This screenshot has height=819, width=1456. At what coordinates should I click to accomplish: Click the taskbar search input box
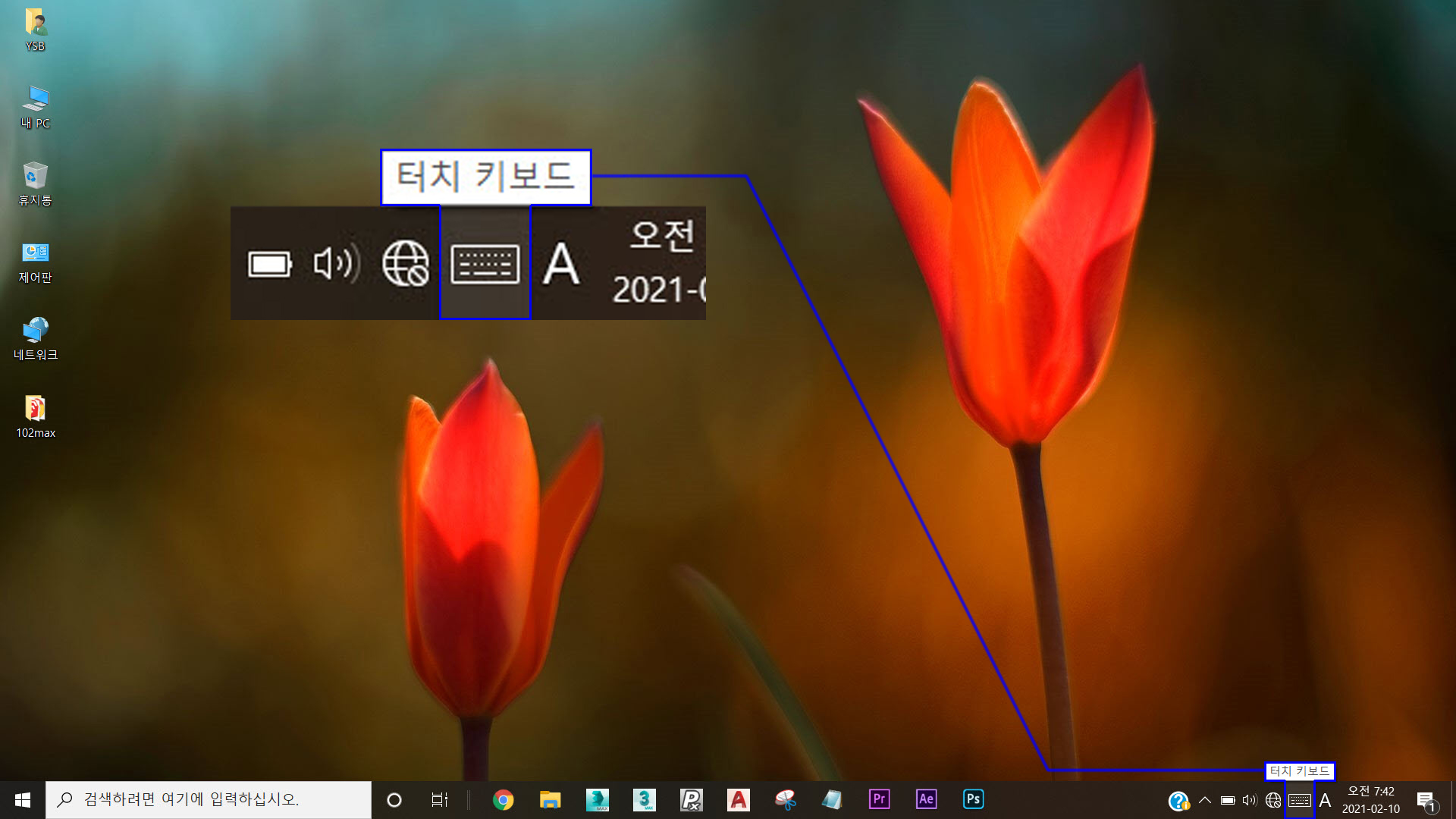pyautogui.click(x=209, y=800)
